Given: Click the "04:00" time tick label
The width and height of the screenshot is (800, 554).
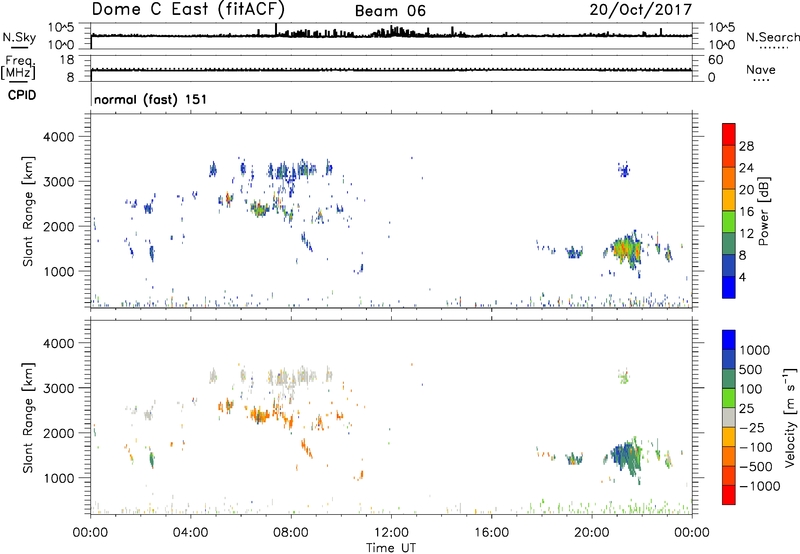Looking at the screenshot, I should [x=191, y=533].
